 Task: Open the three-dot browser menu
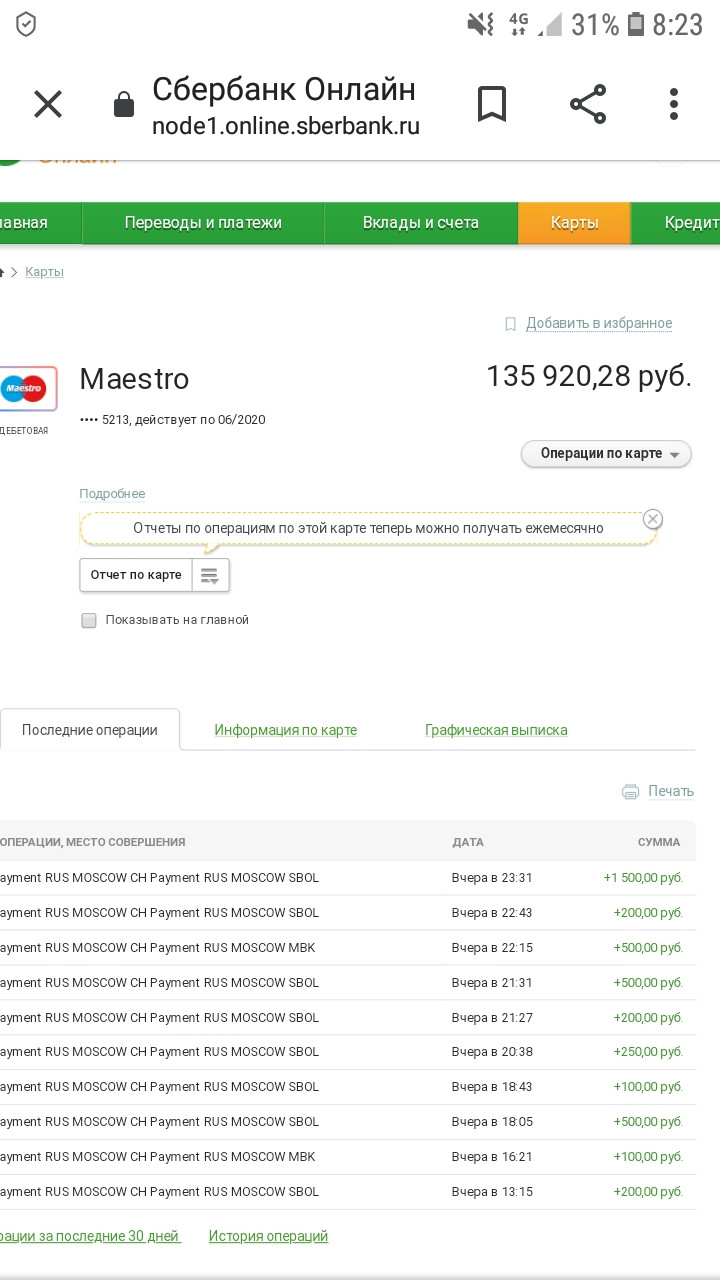tap(674, 104)
